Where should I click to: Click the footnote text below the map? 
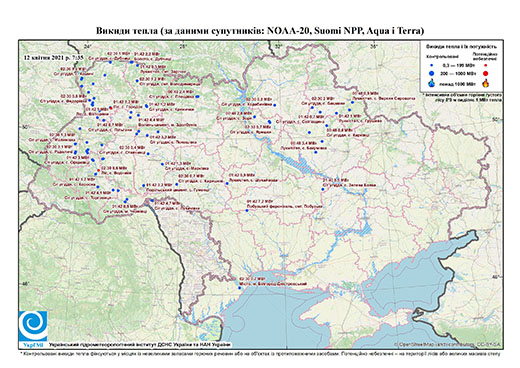point(260,353)
